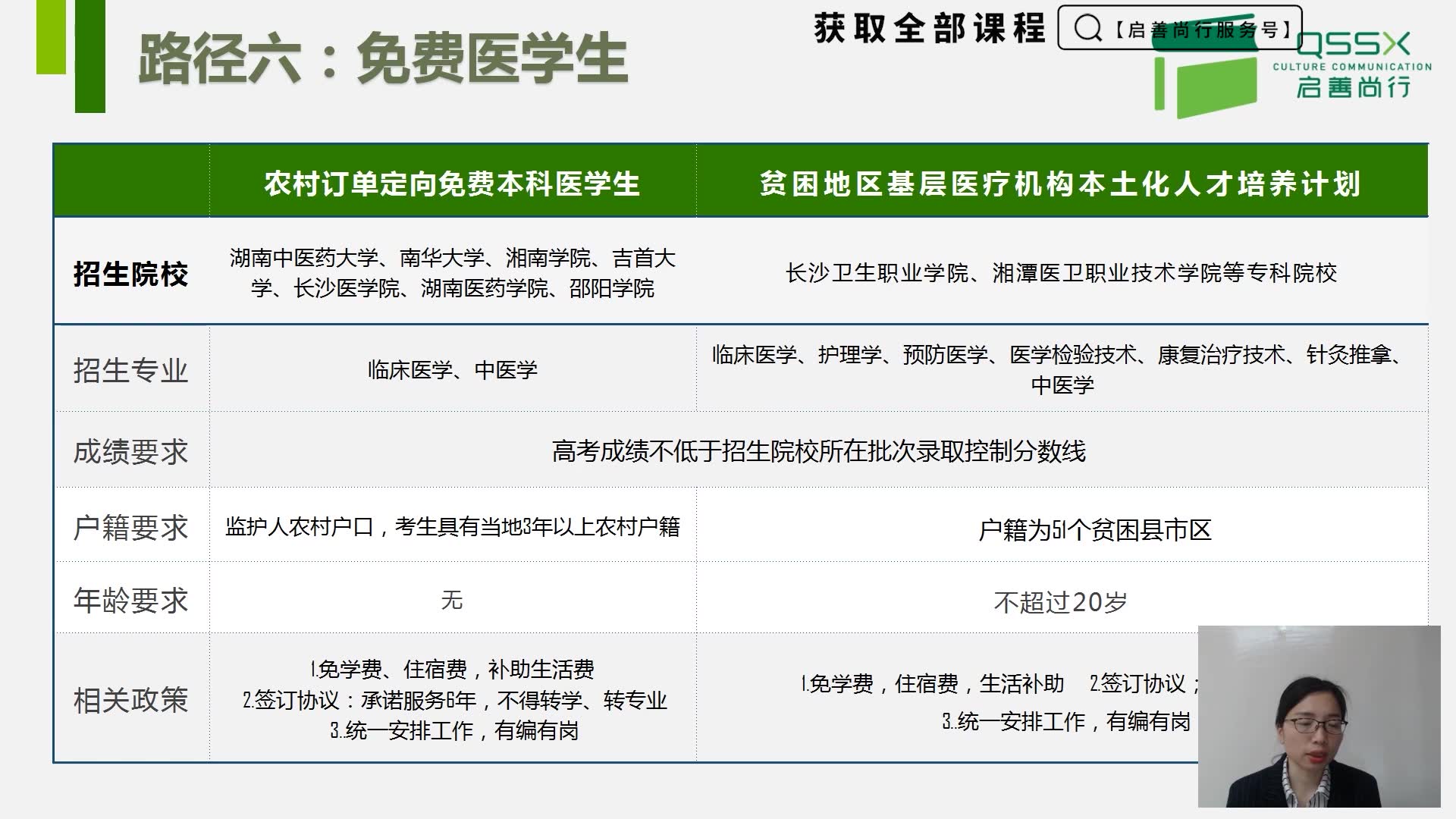Click row label 户籍要求
This screenshot has height=819, width=1456.
pyautogui.click(x=130, y=528)
